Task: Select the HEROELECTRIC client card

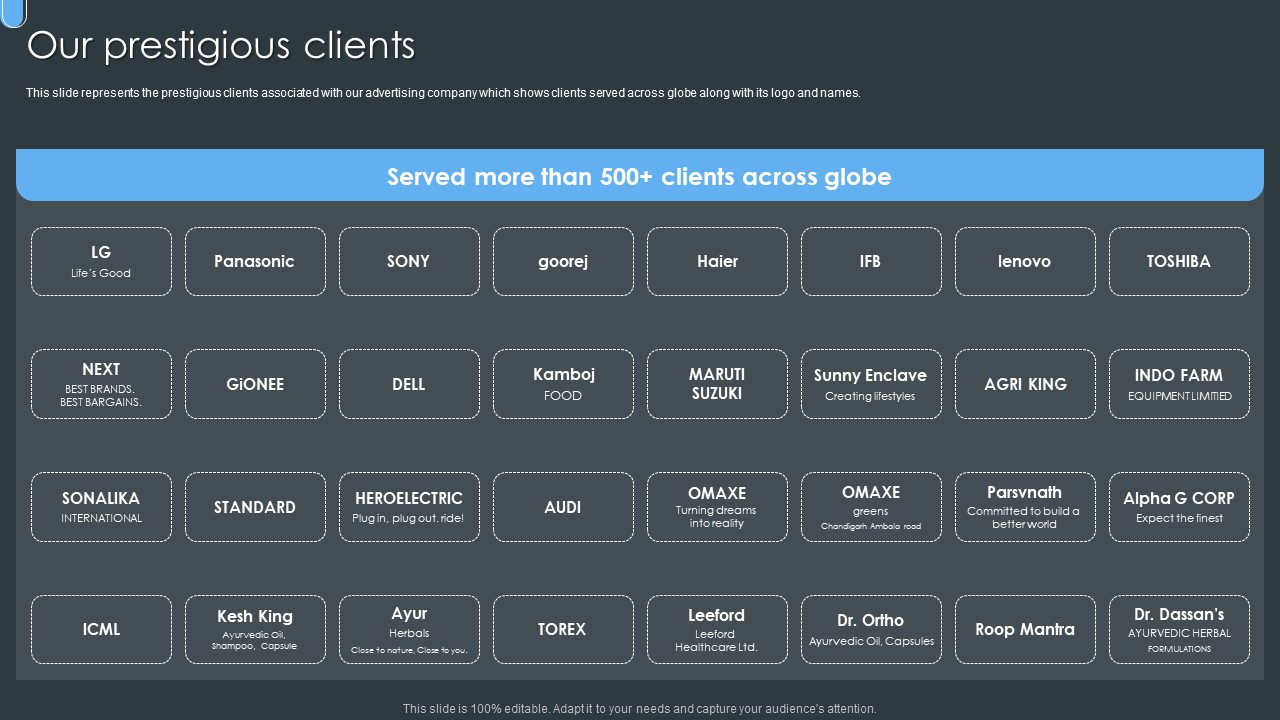Action: click(409, 507)
